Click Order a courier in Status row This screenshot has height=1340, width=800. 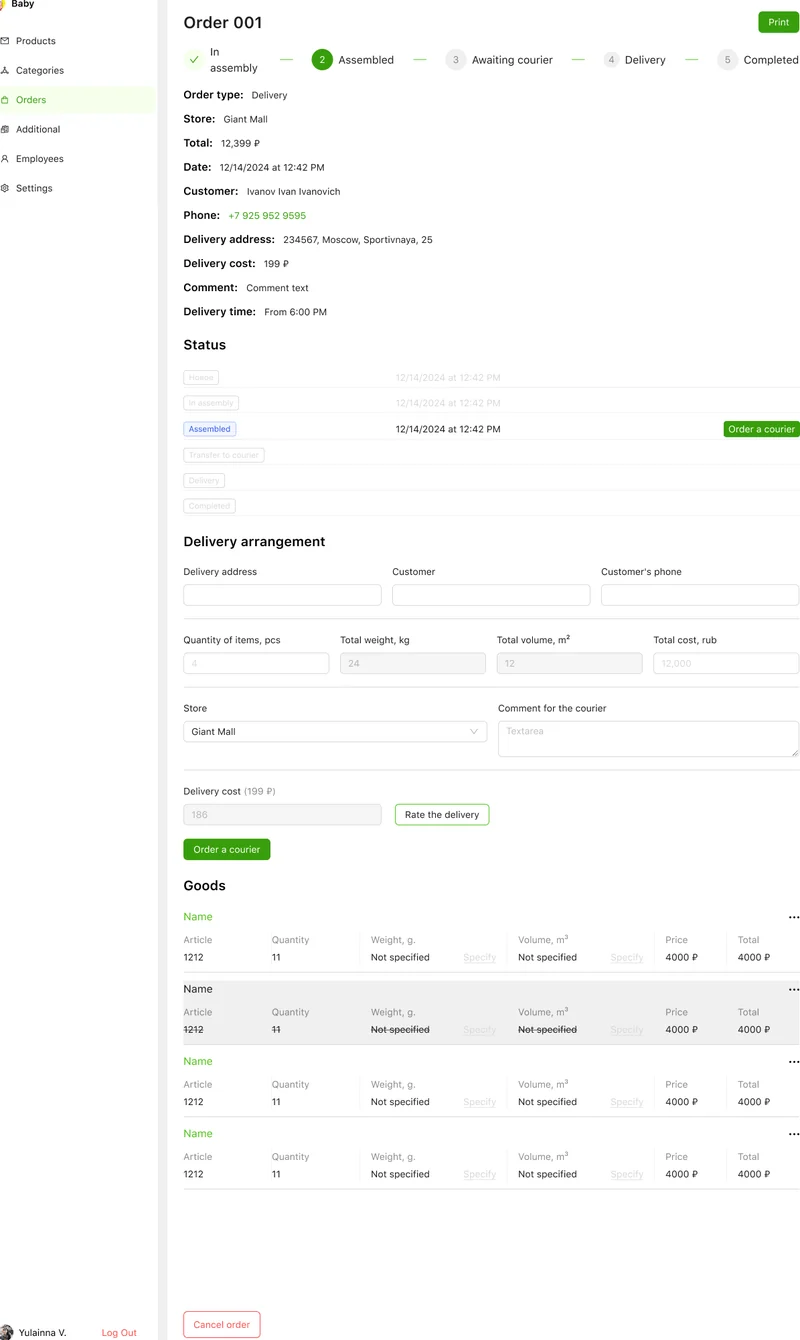coord(761,429)
